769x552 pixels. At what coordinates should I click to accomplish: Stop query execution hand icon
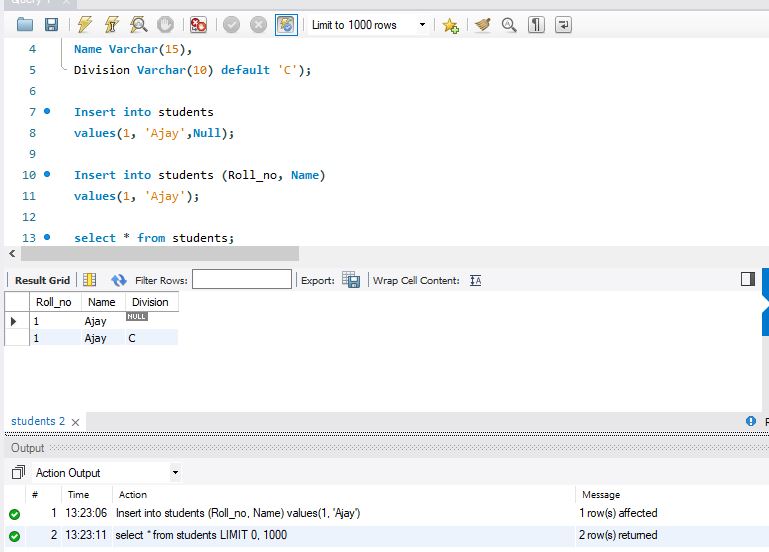point(165,25)
